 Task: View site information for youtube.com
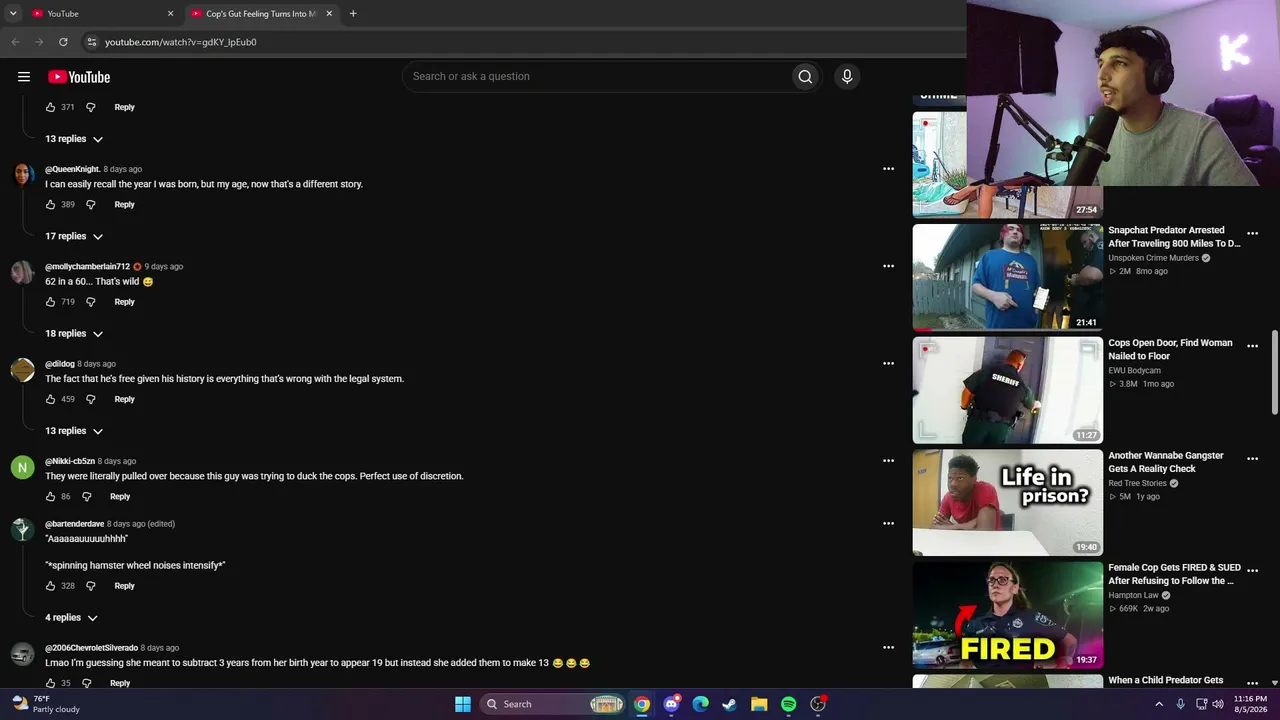91,42
